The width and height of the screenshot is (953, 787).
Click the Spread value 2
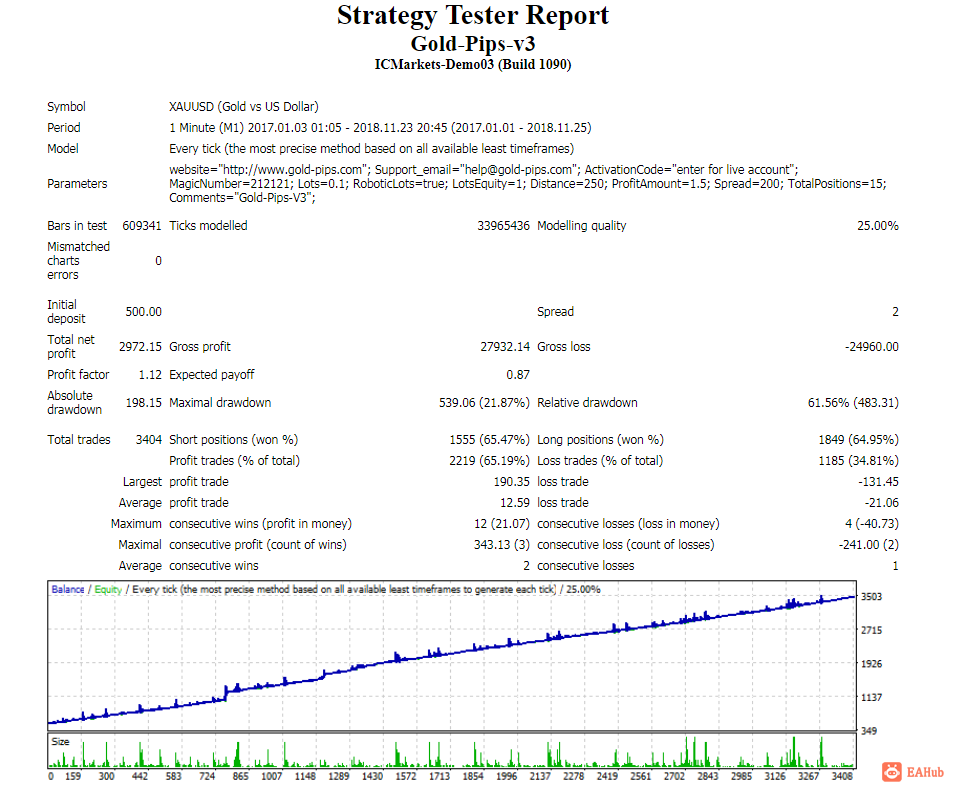click(895, 312)
